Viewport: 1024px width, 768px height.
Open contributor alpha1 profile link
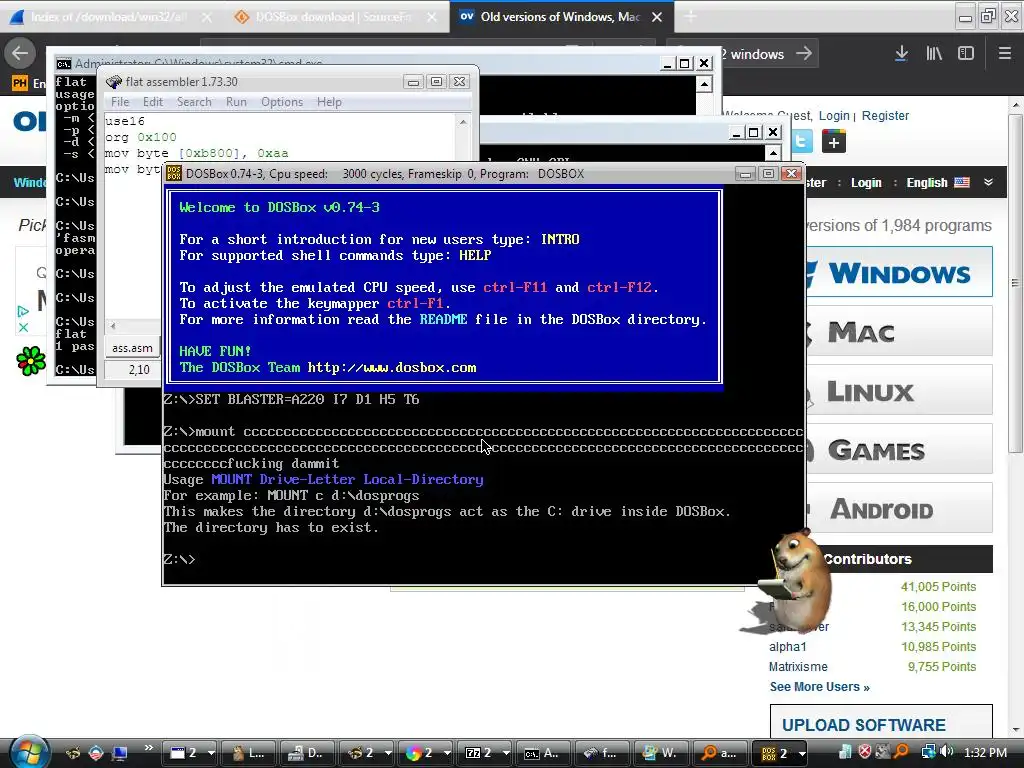click(788, 647)
